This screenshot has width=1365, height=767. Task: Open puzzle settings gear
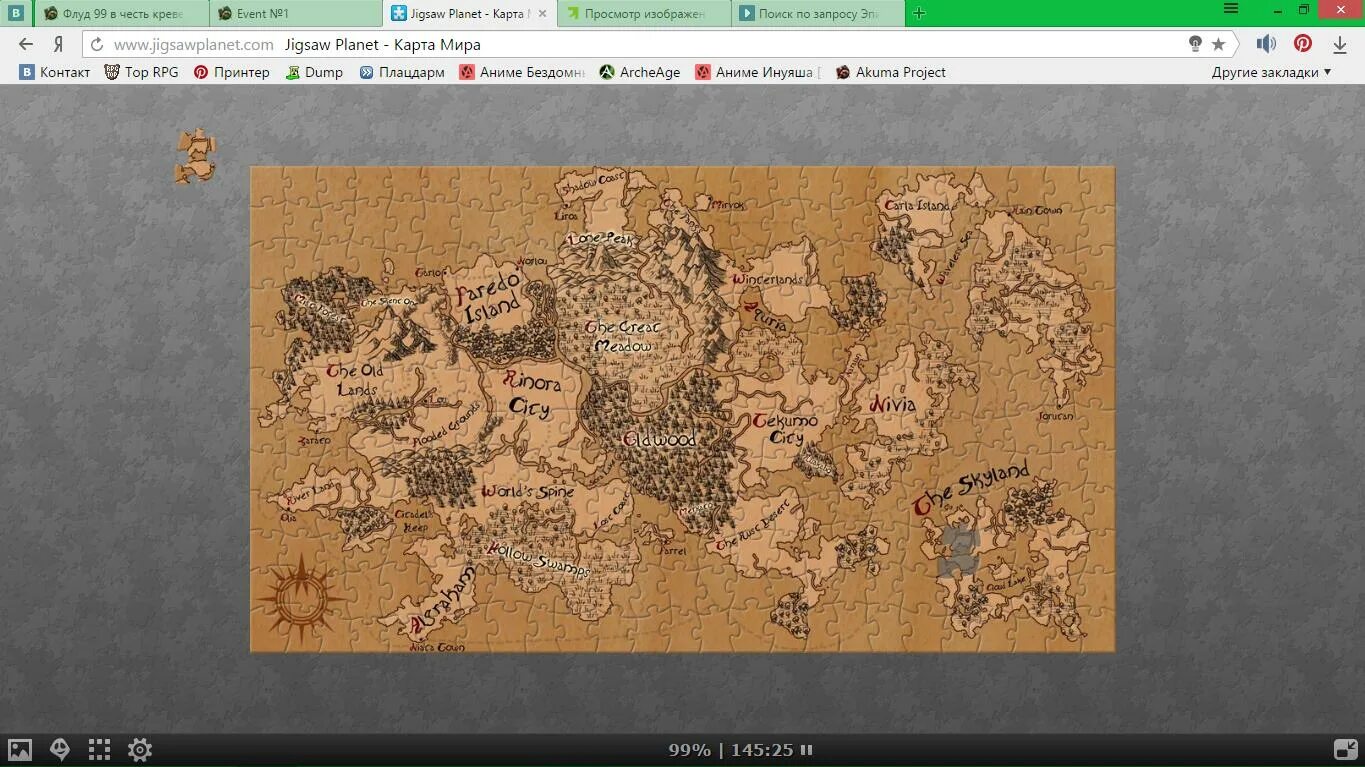pyautogui.click(x=140, y=749)
